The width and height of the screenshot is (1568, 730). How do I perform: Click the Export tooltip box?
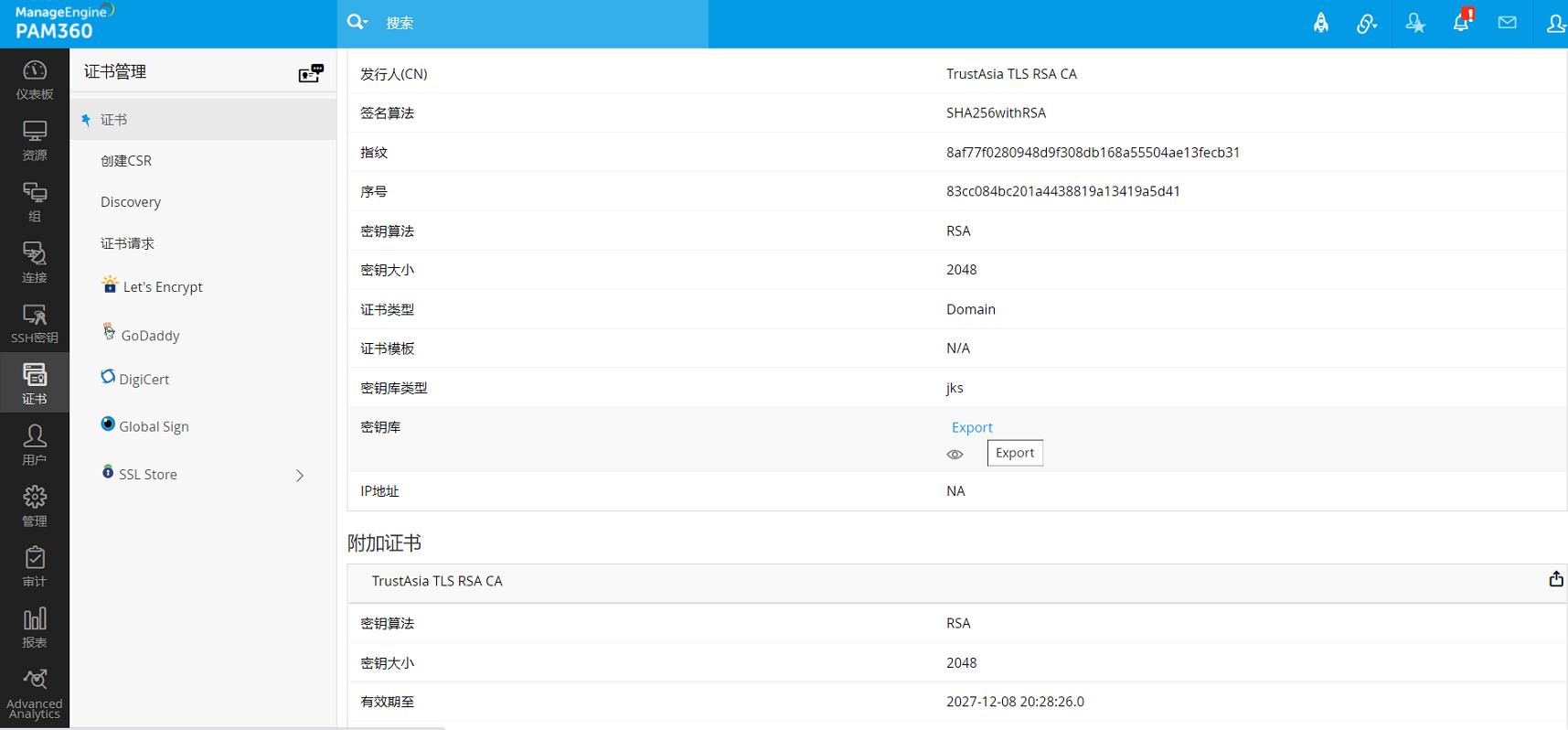[1015, 453]
